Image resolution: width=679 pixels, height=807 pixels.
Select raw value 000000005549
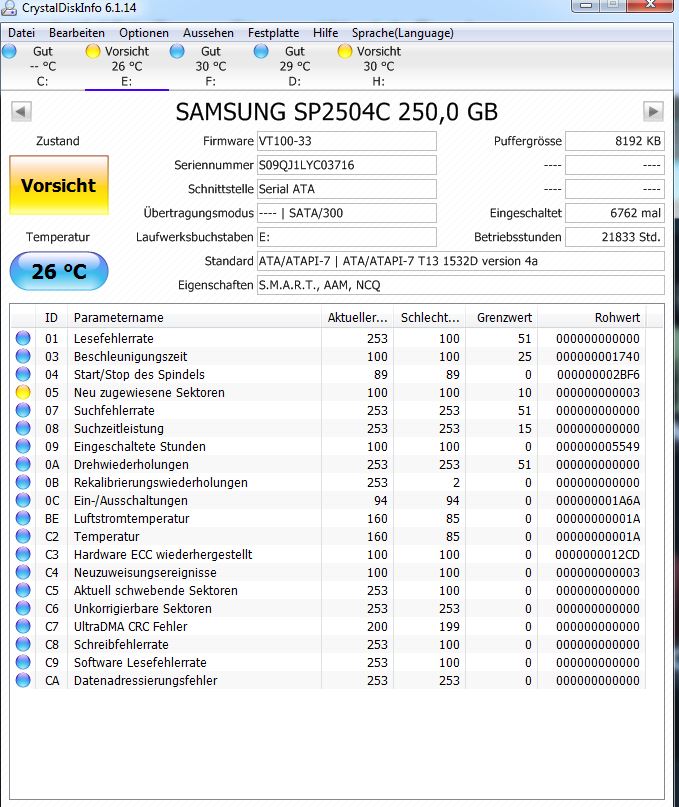pos(598,447)
